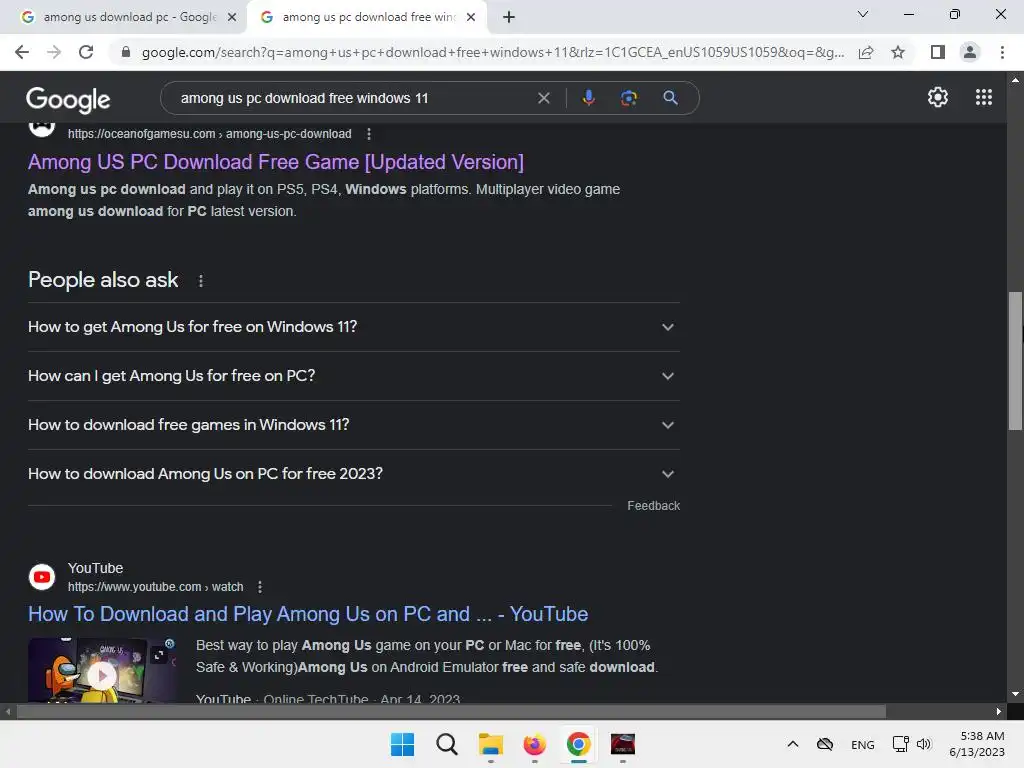Launch Firefox from taskbar
1024x768 pixels.
point(534,744)
